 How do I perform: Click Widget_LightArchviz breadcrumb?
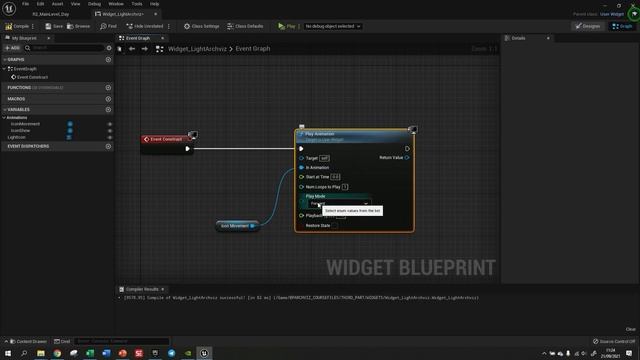[197, 49]
